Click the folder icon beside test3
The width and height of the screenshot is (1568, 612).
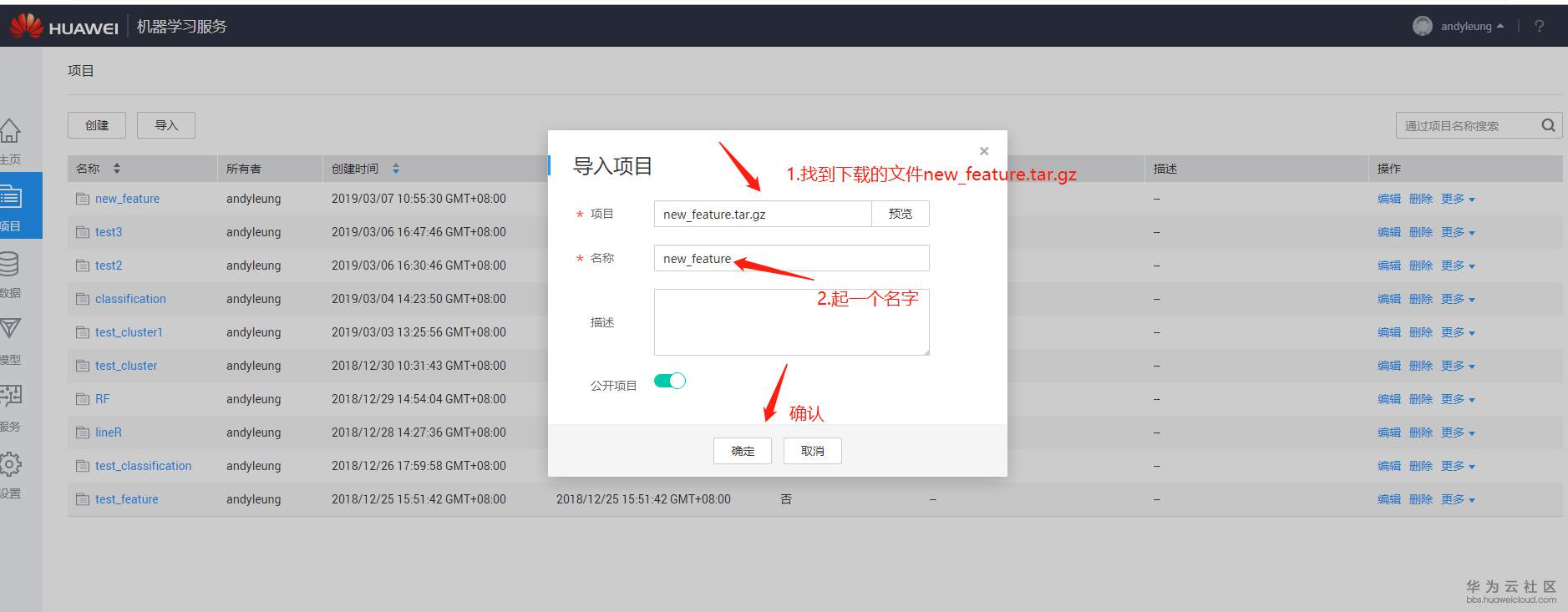click(x=83, y=232)
